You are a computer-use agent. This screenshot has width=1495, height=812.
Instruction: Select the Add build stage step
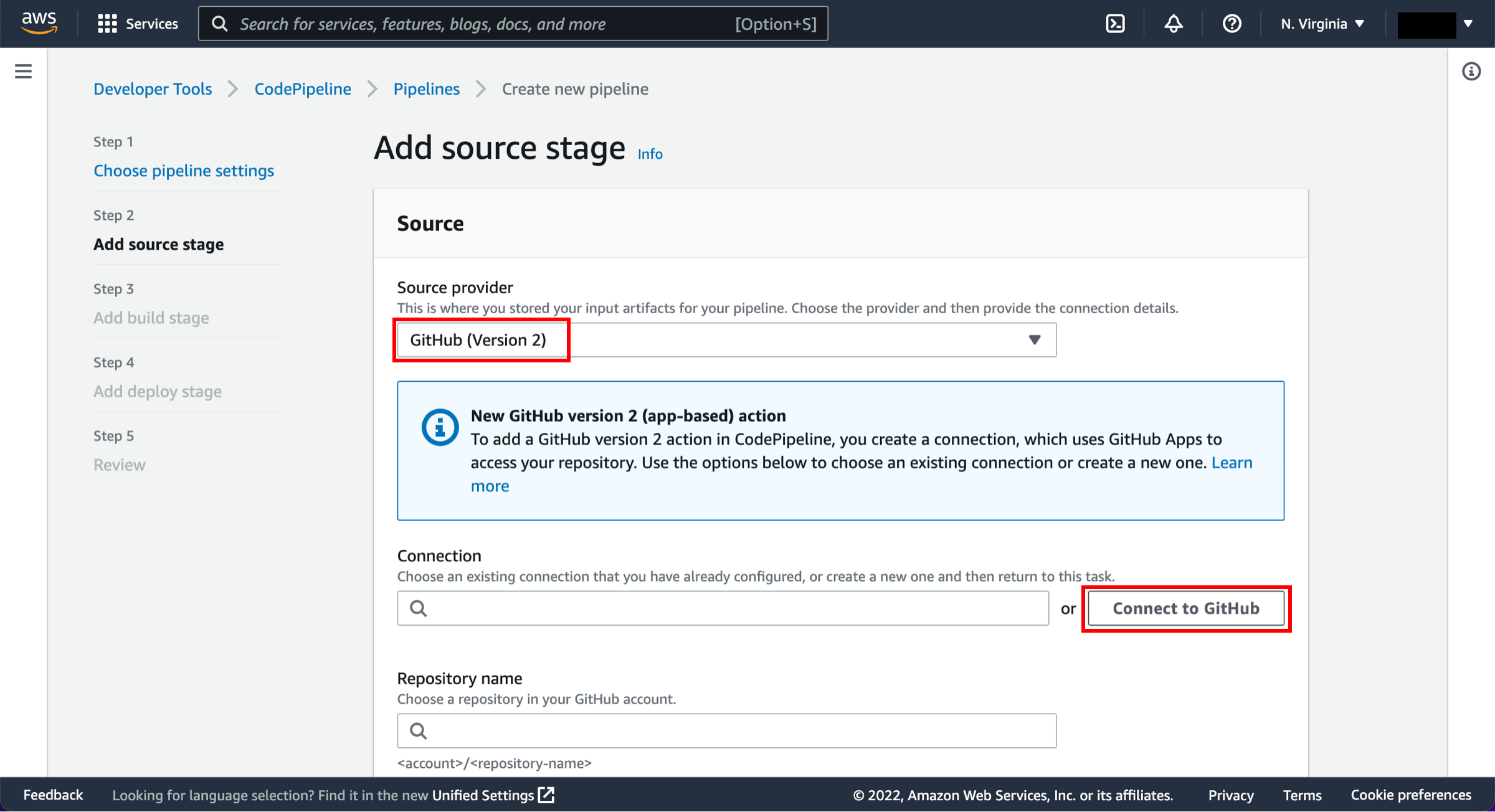point(151,318)
